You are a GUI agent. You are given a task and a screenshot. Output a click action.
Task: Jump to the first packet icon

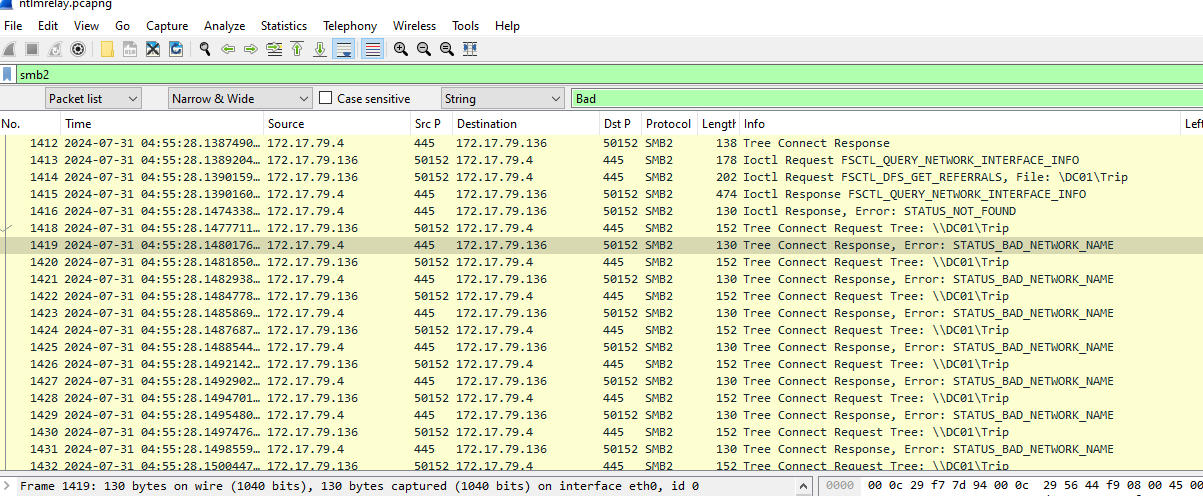pos(297,49)
